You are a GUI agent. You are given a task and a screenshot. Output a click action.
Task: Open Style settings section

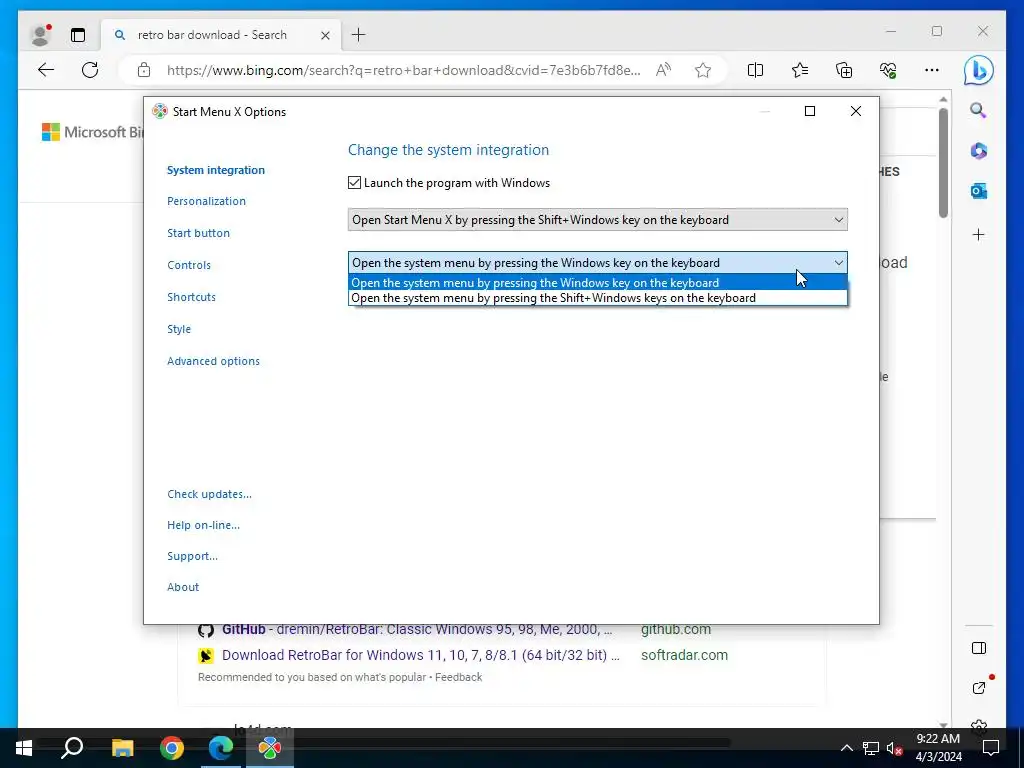click(x=179, y=329)
